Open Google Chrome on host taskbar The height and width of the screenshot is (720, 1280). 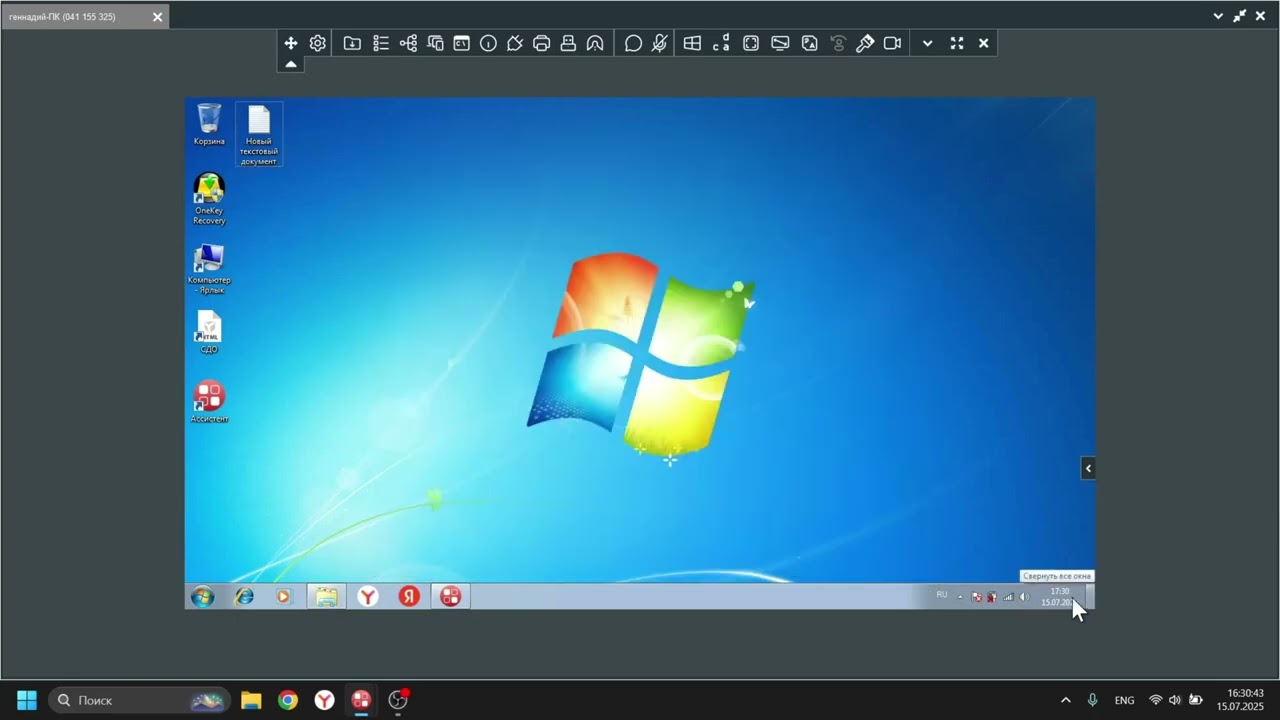288,700
